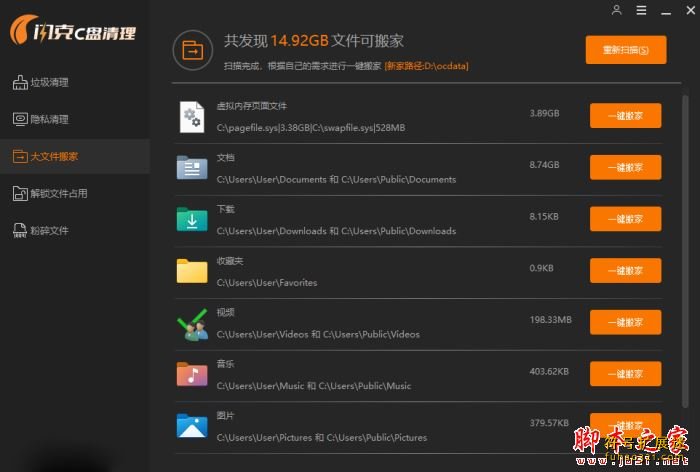Click the 下载 downloads folder icon
Image resolution: width=700 pixels, height=472 pixels.
[191, 220]
